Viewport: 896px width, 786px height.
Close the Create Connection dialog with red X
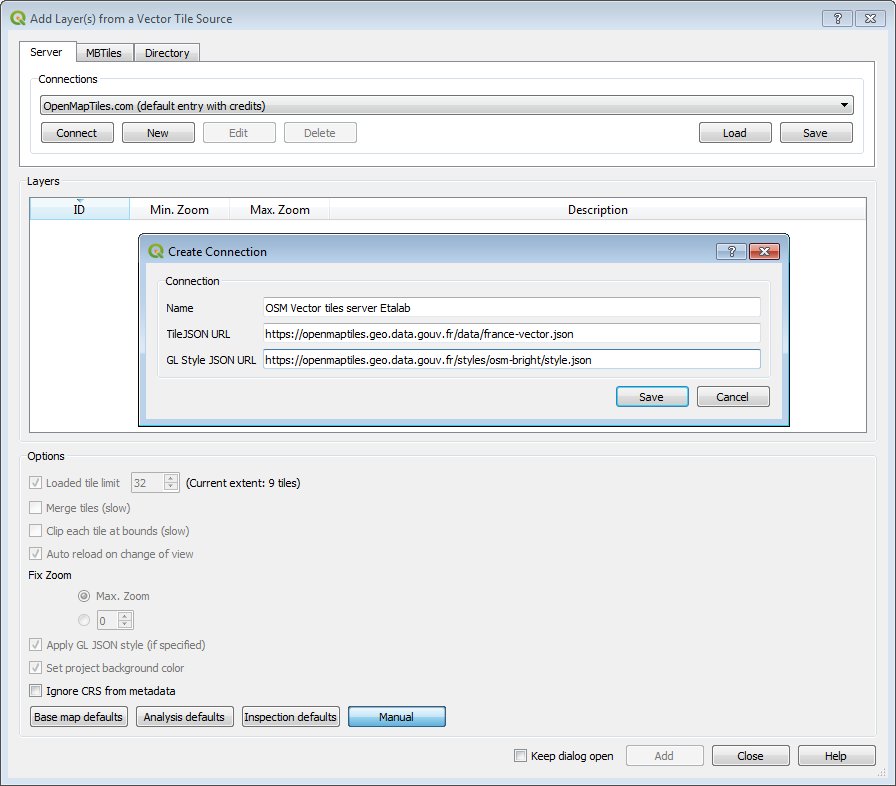[764, 251]
